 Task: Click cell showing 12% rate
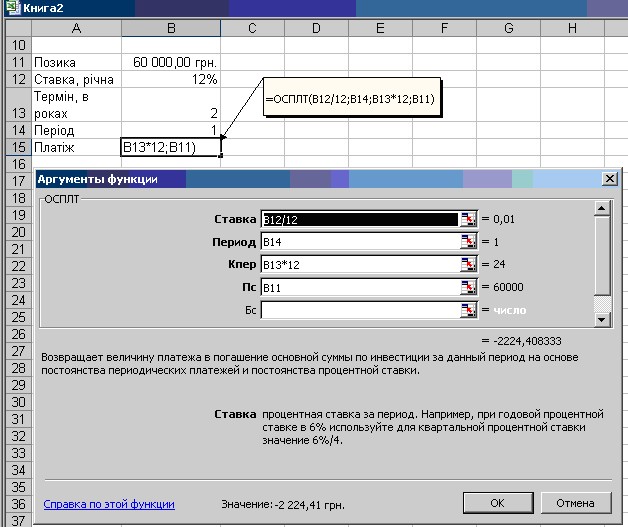coord(171,79)
